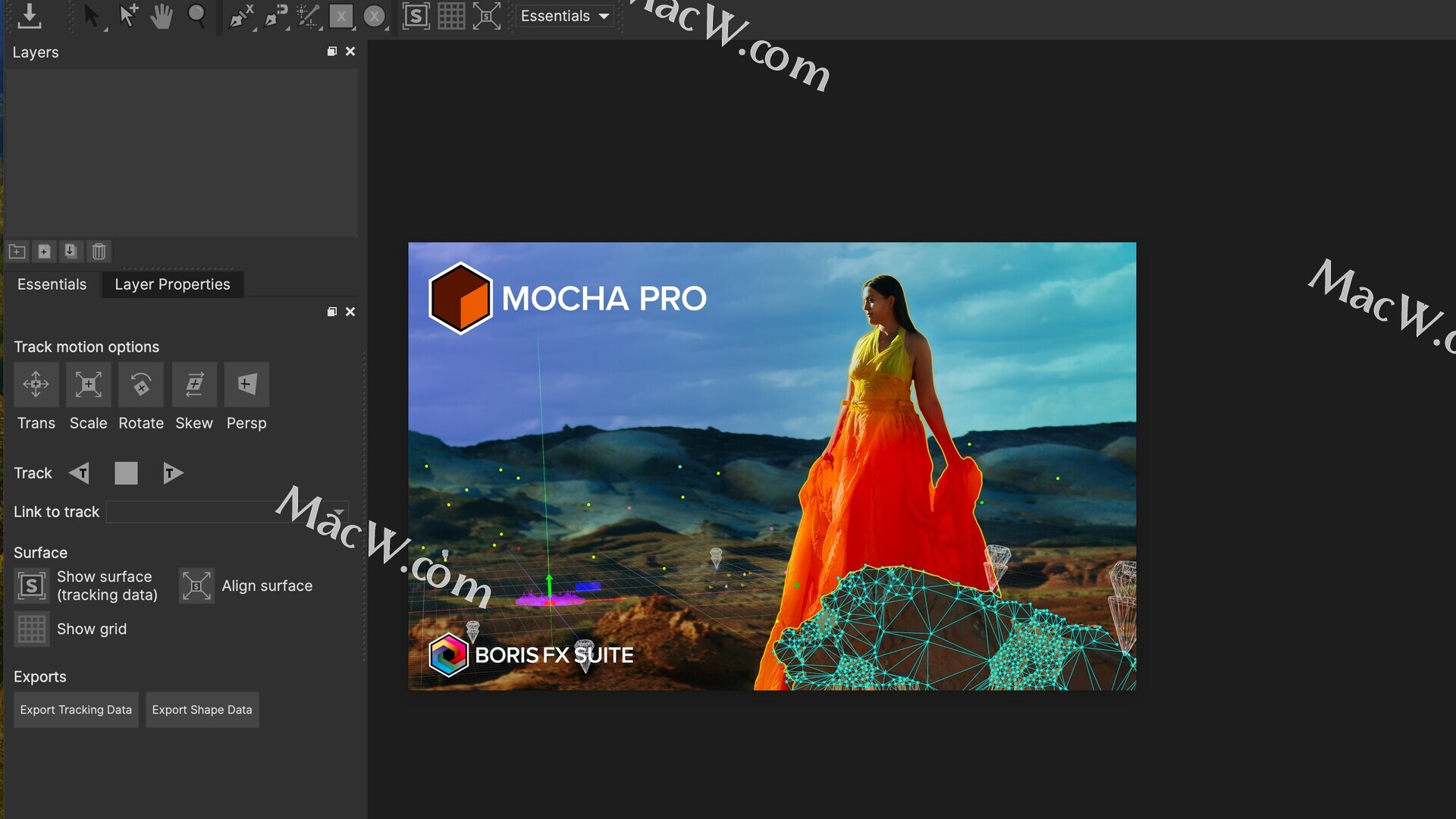This screenshot has height=819, width=1456.
Task: Toggle Skew tracking motion
Action: (194, 384)
